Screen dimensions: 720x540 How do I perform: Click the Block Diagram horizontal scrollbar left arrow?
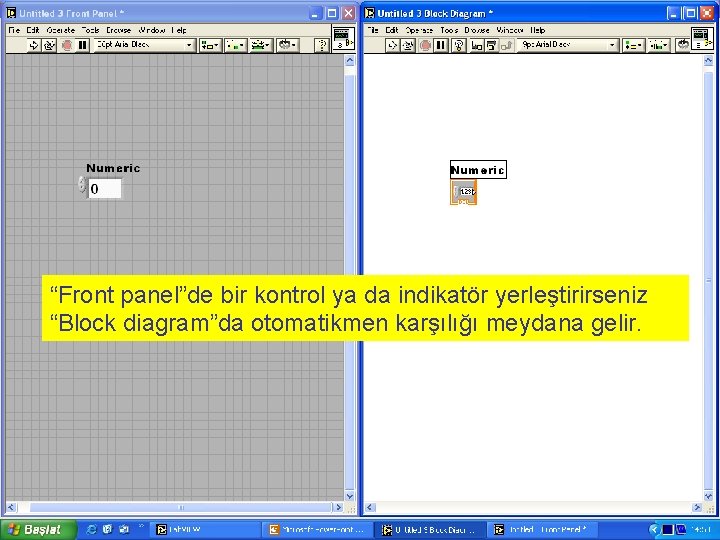coord(370,507)
